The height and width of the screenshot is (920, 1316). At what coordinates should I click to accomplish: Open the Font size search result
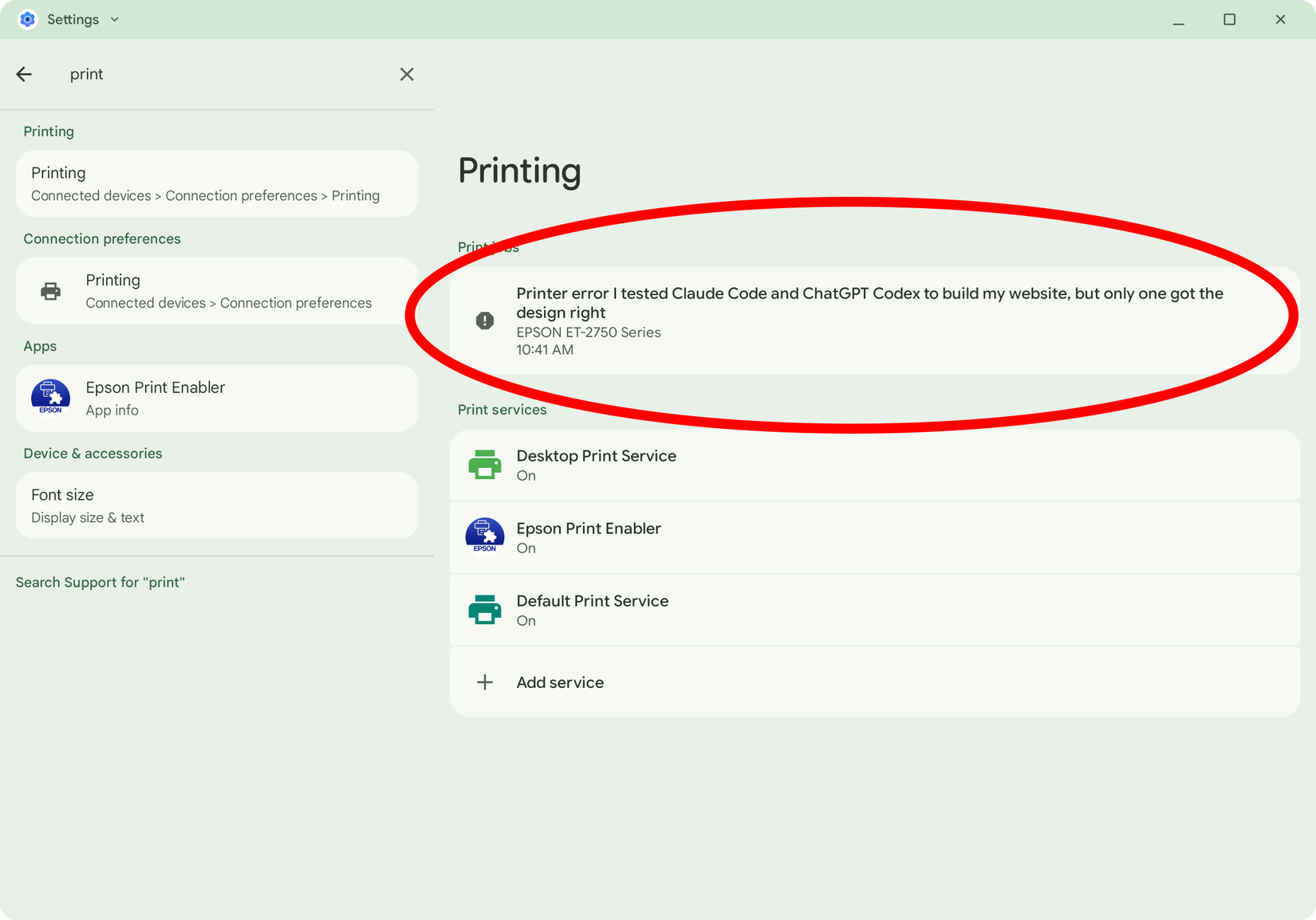point(217,505)
